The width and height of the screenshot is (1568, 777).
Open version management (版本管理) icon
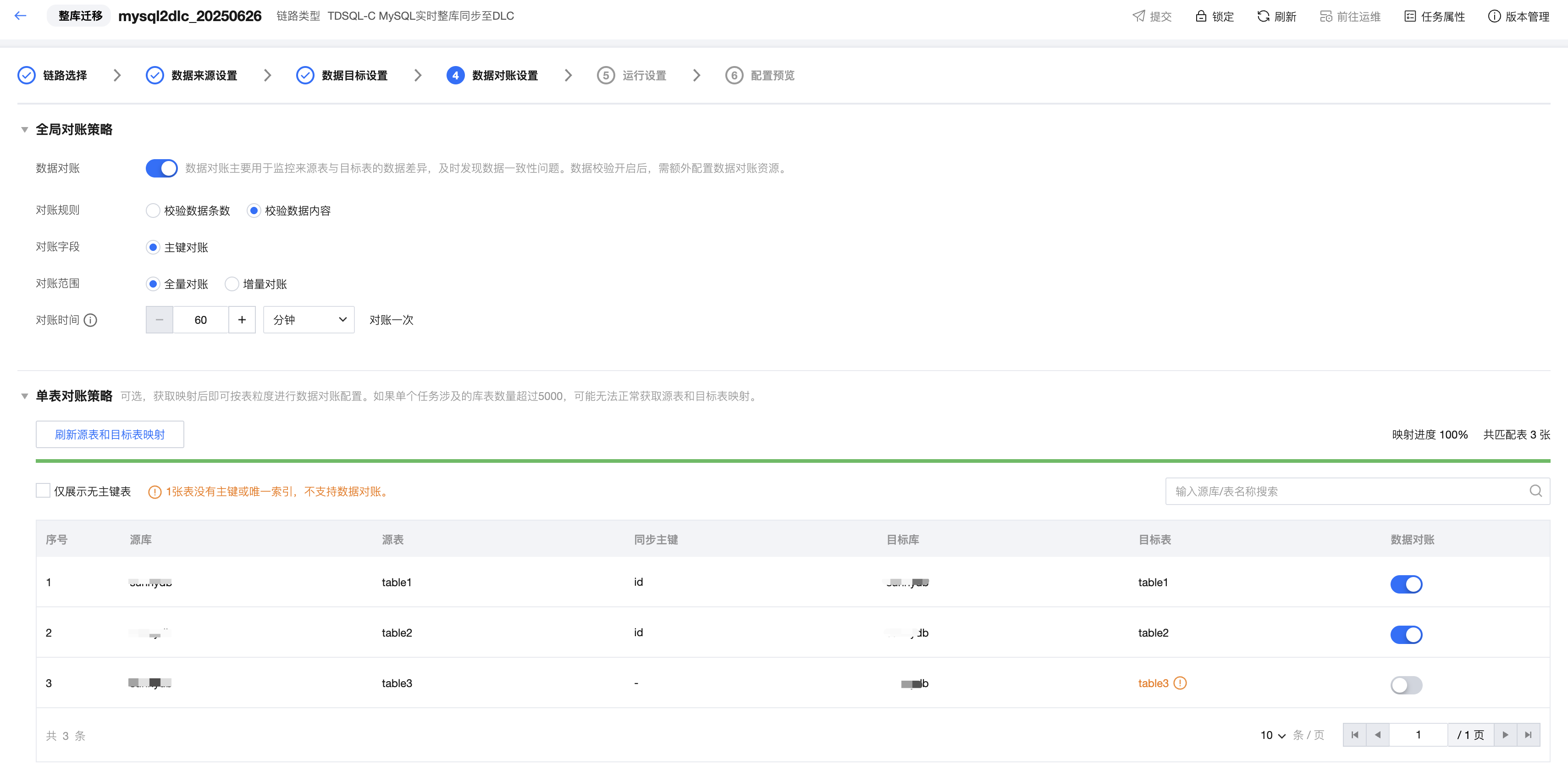click(x=1494, y=17)
